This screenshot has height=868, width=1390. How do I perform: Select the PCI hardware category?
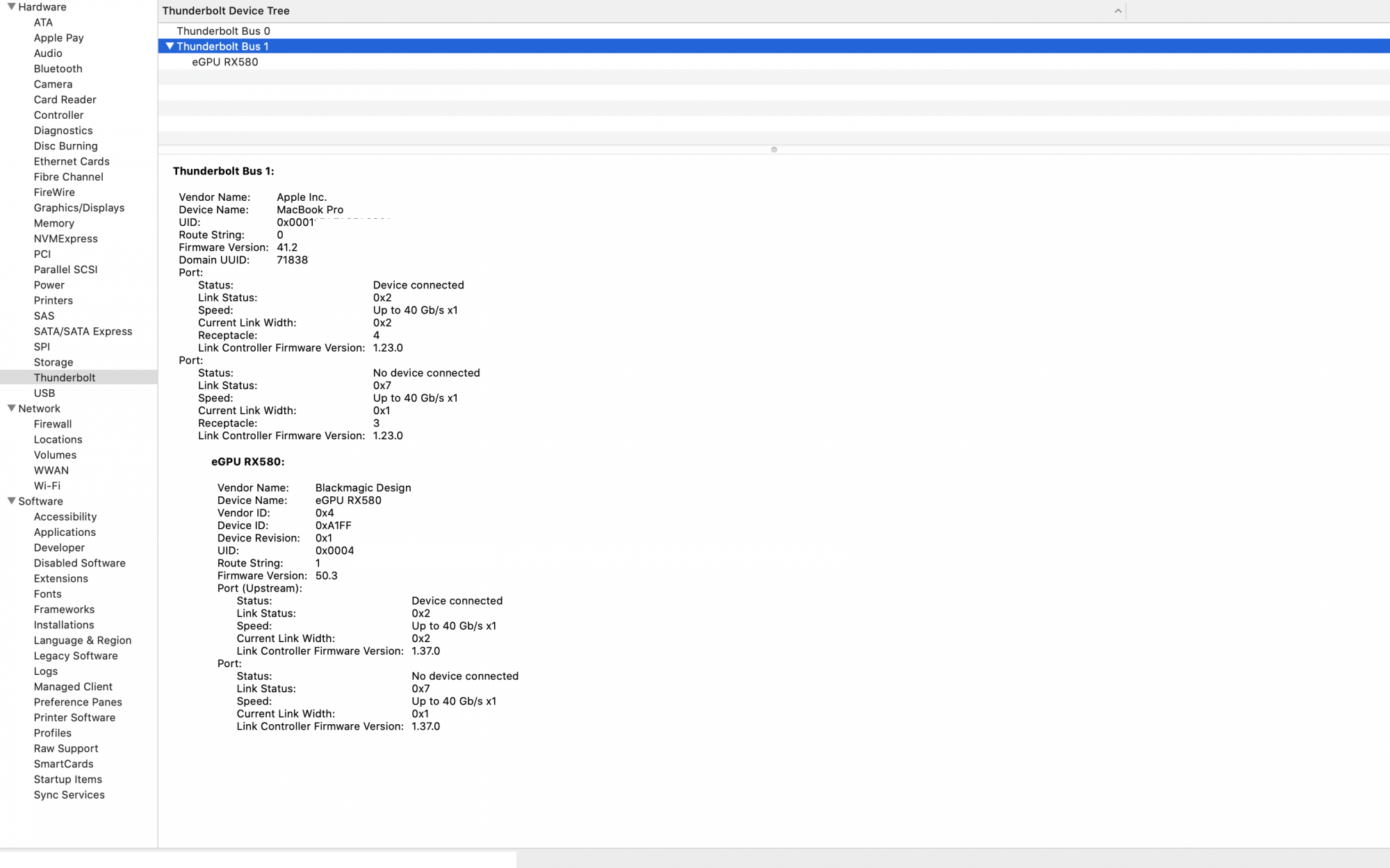[42, 254]
